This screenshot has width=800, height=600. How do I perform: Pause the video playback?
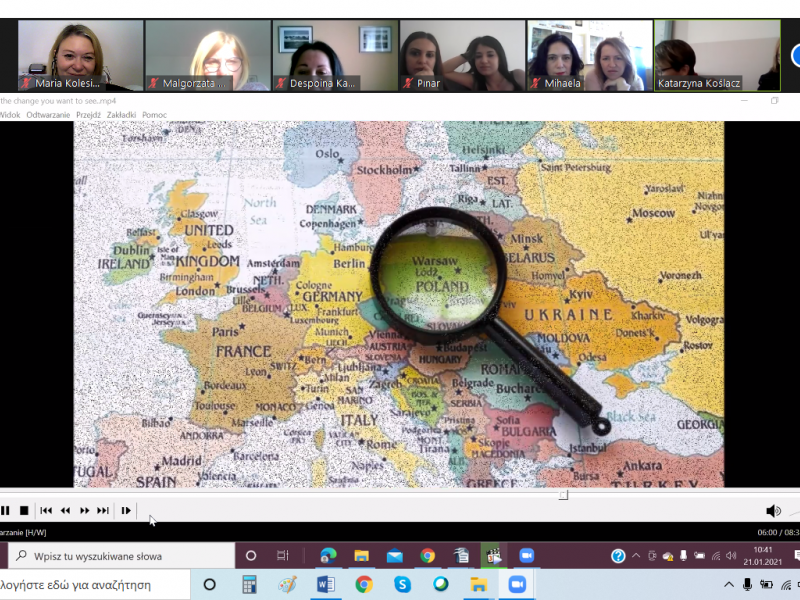click(5, 510)
